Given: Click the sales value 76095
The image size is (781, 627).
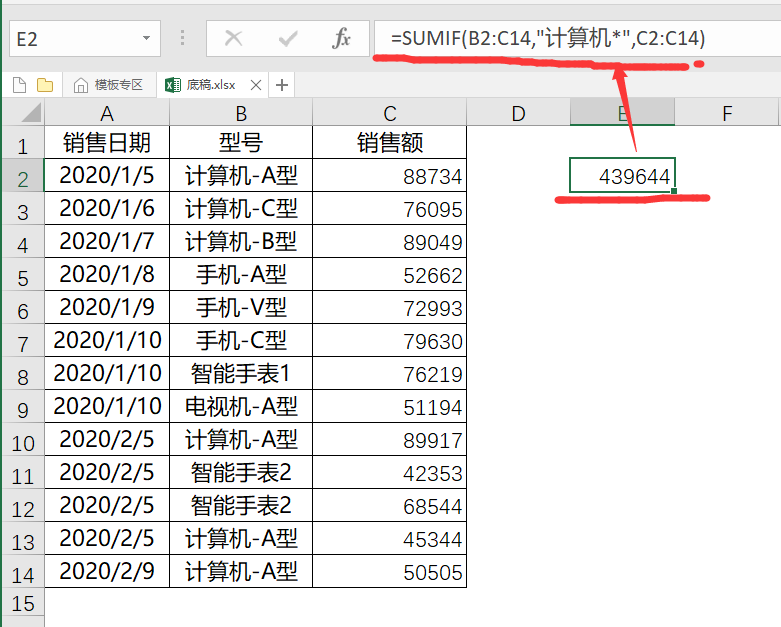Looking at the screenshot, I should tap(390, 209).
